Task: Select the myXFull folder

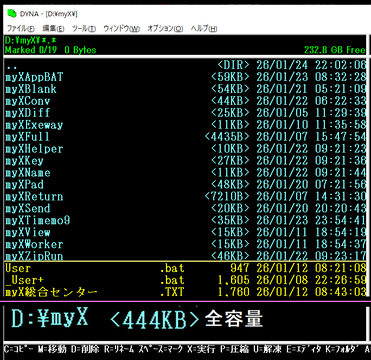Action: pyautogui.click(x=185, y=137)
